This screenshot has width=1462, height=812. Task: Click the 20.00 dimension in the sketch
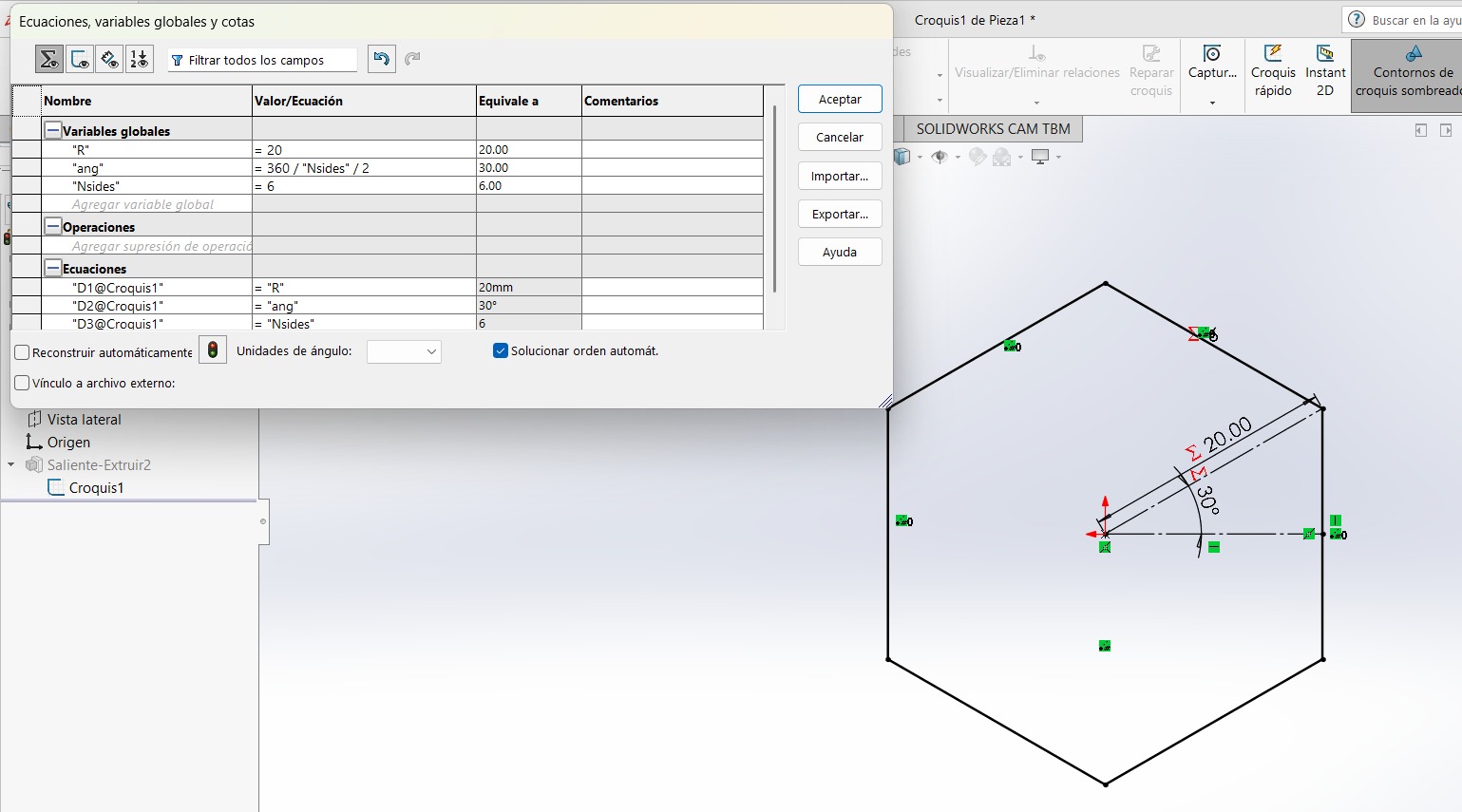tap(1227, 434)
